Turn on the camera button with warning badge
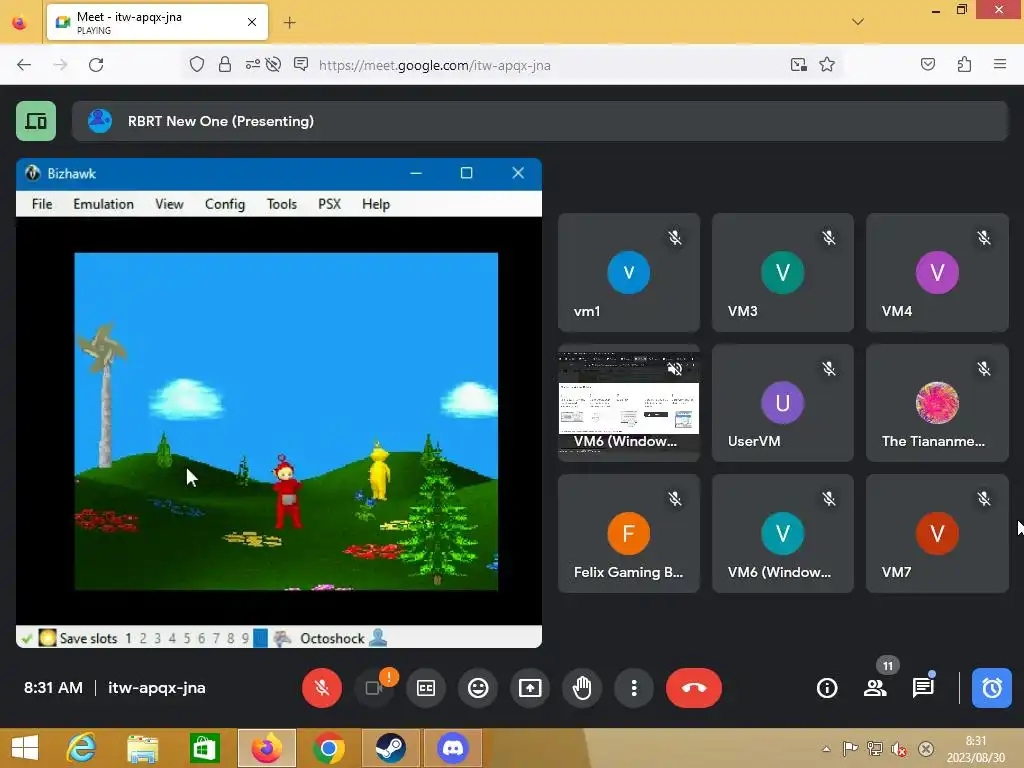Screen dimensions: 1024x768 [x=374, y=688]
